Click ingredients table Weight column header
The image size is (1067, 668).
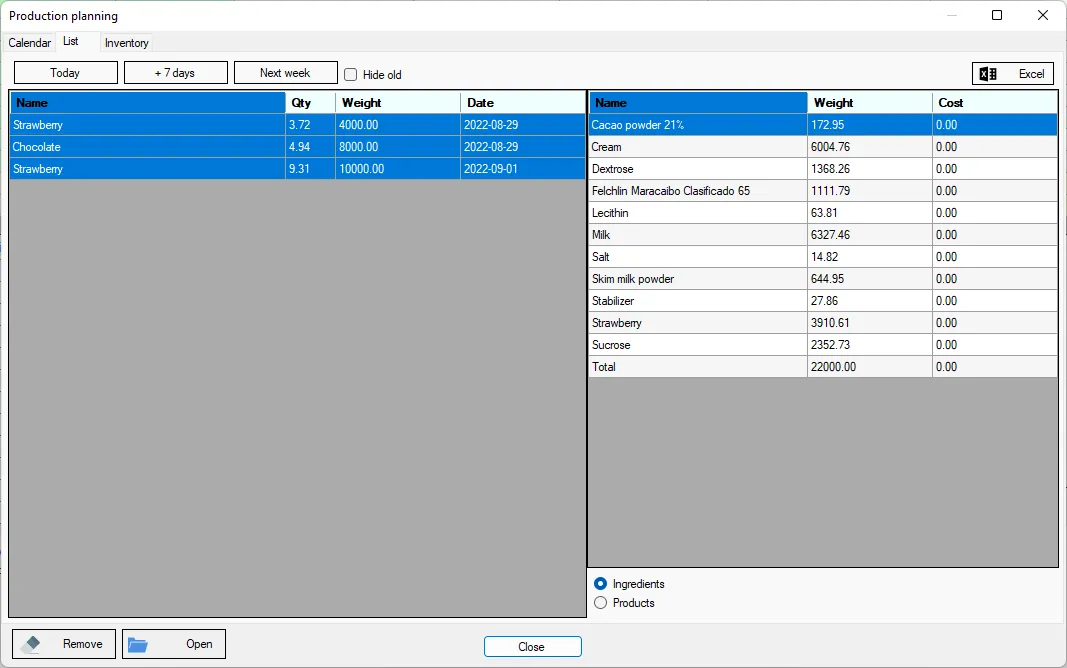tap(870, 103)
